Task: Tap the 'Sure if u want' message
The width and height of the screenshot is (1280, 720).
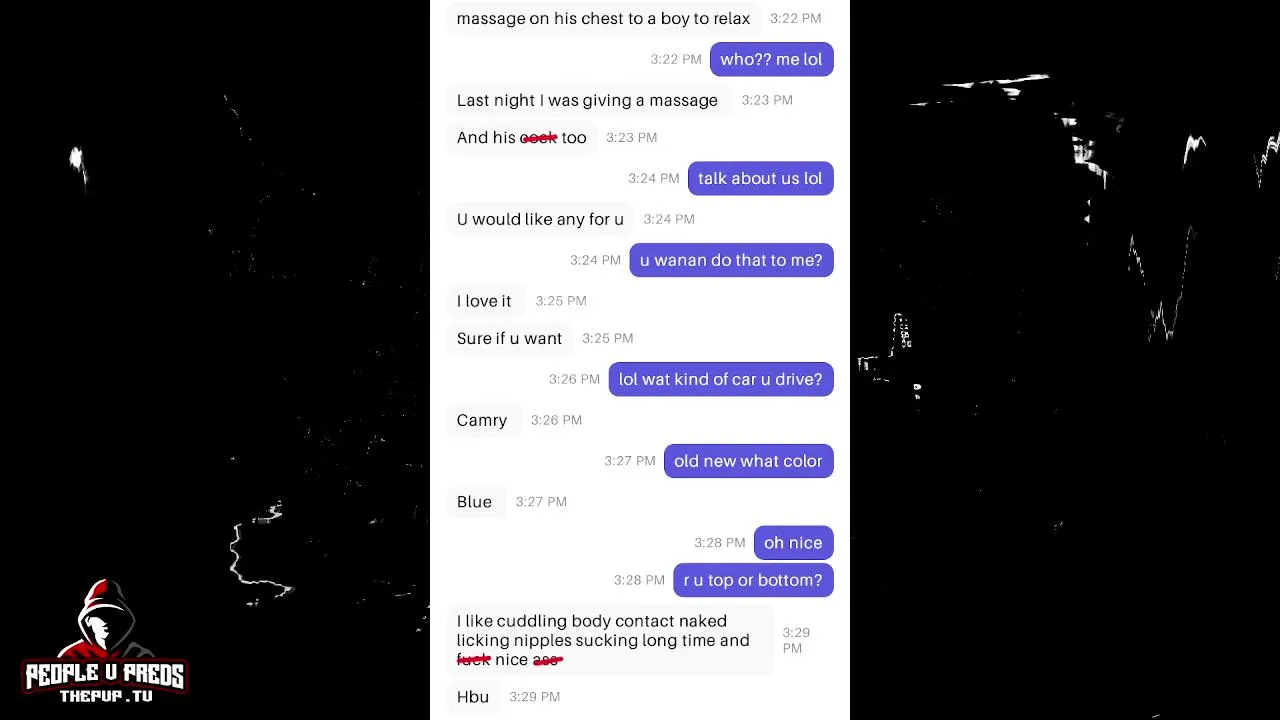Action: tap(509, 338)
